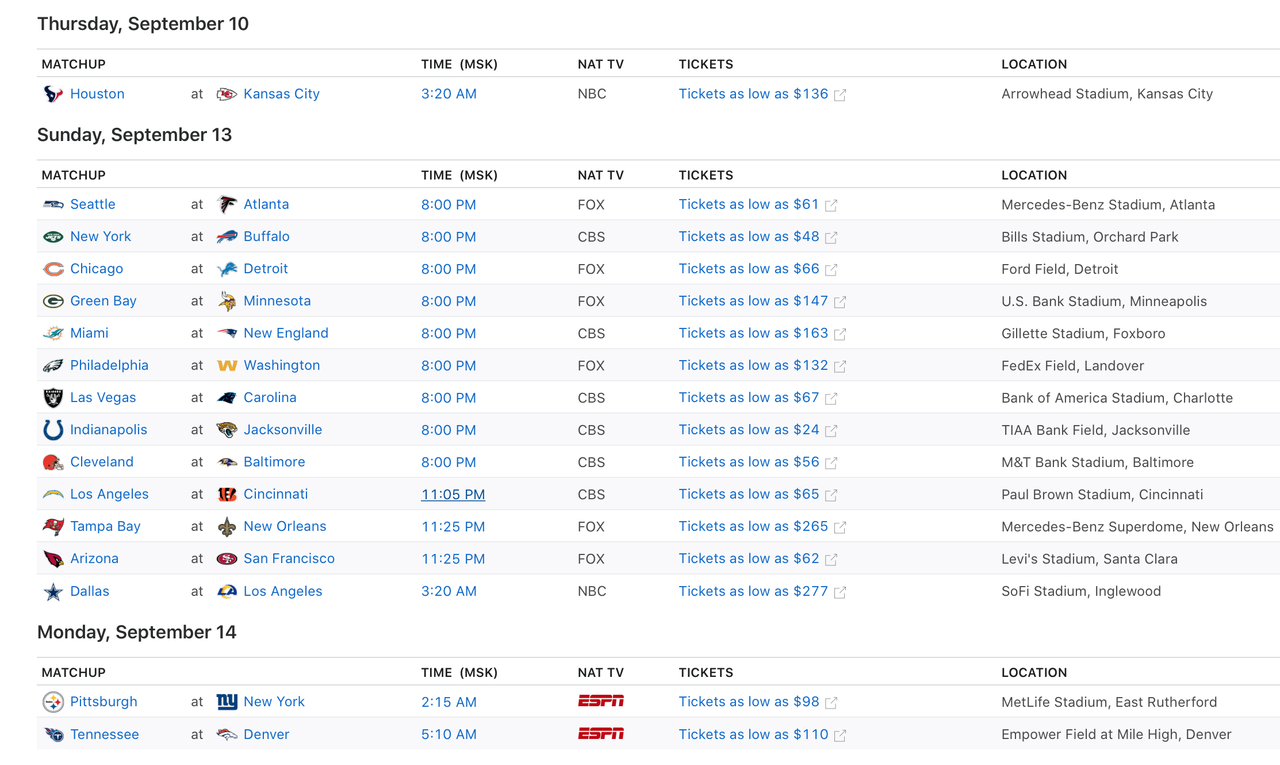Click the Tennessee Titans logo
The image size is (1280, 765).
[53, 735]
